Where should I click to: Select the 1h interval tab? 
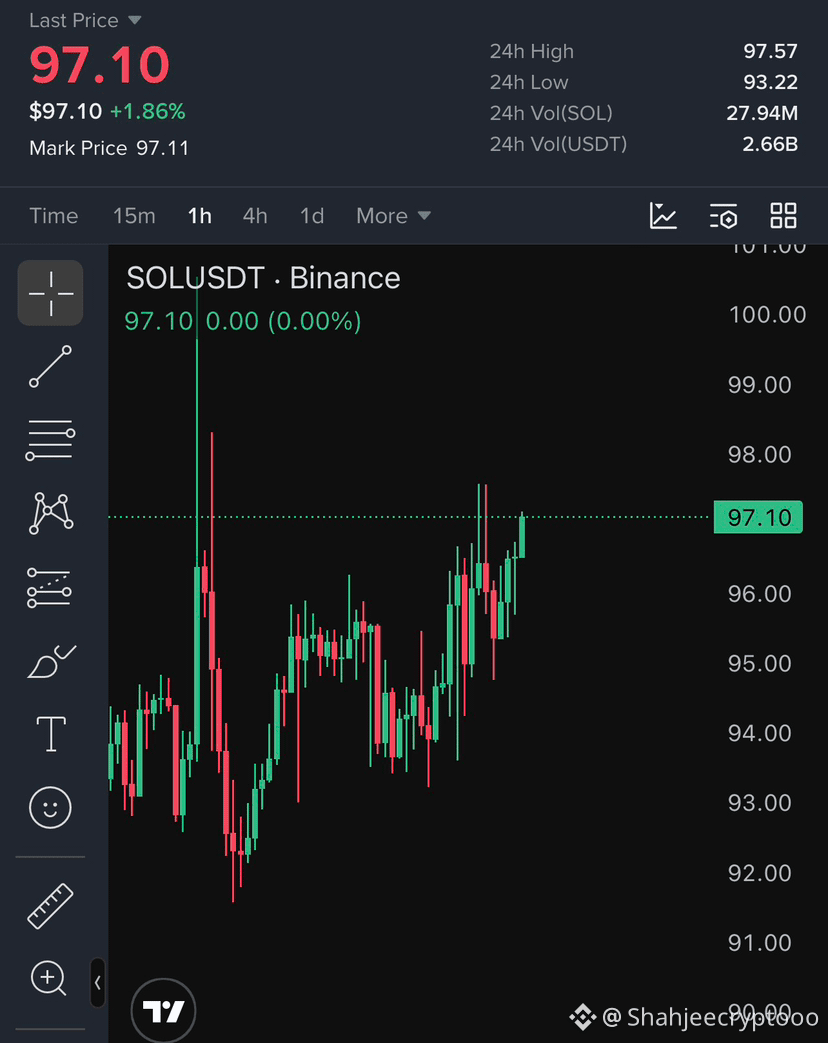click(200, 216)
